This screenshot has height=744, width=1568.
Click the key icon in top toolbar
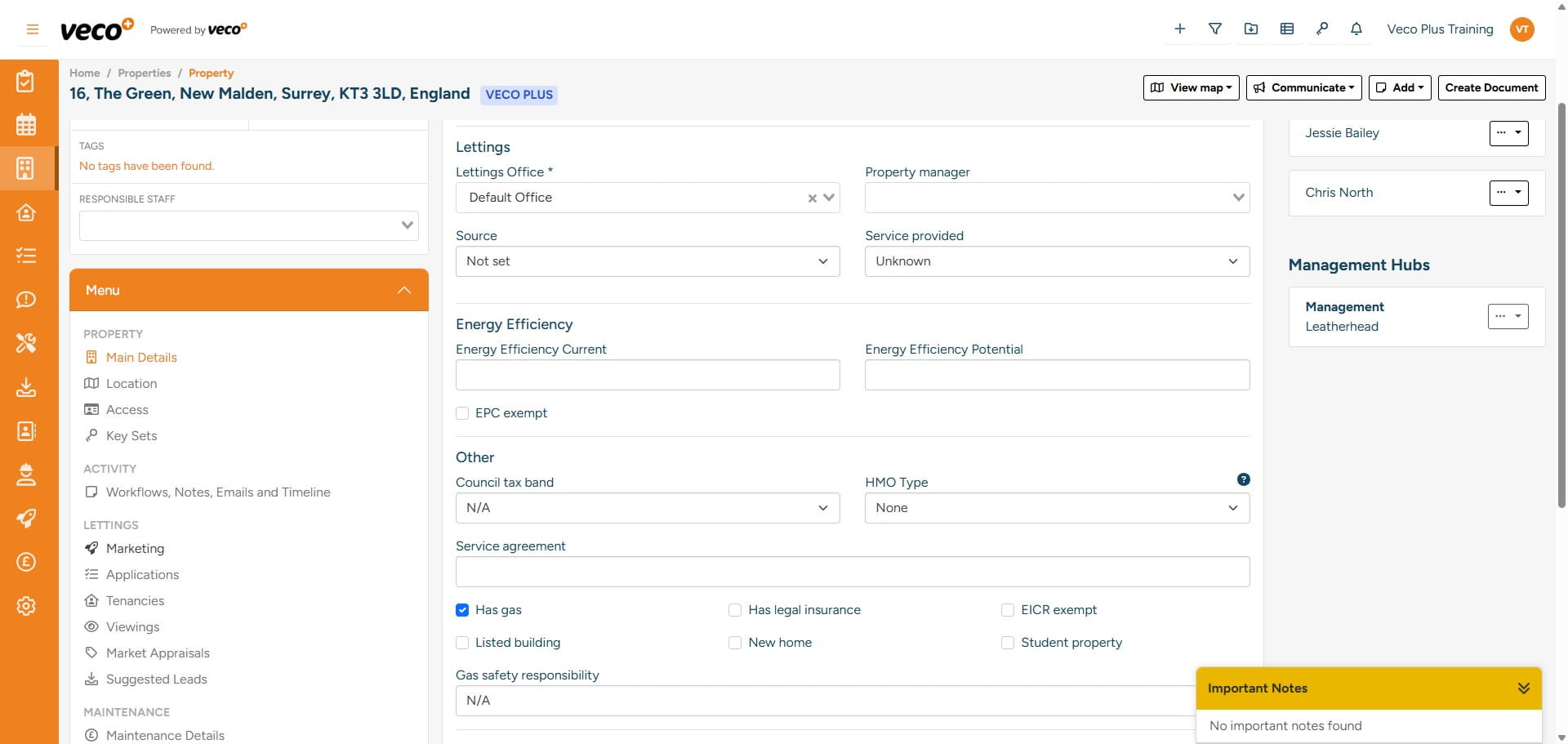tap(1321, 29)
